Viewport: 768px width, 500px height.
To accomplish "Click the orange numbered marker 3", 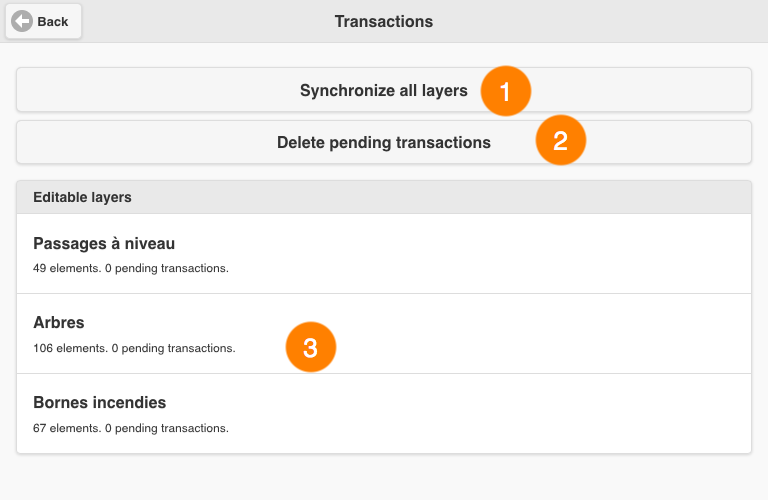I will tap(311, 347).
